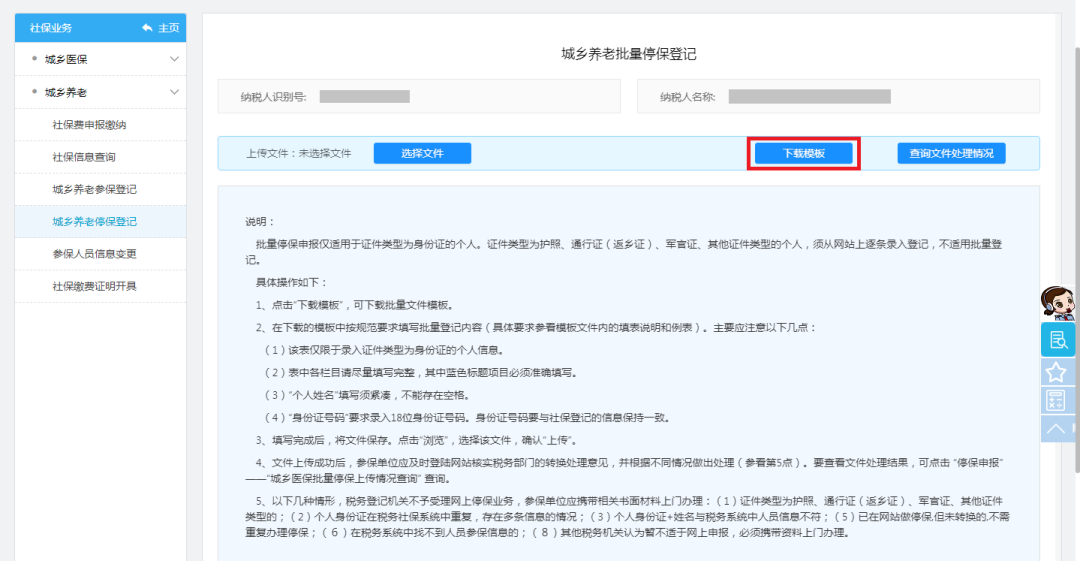The width and height of the screenshot is (1080, 561).
Task: Click the 下载模板 button
Action: pos(803,154)
